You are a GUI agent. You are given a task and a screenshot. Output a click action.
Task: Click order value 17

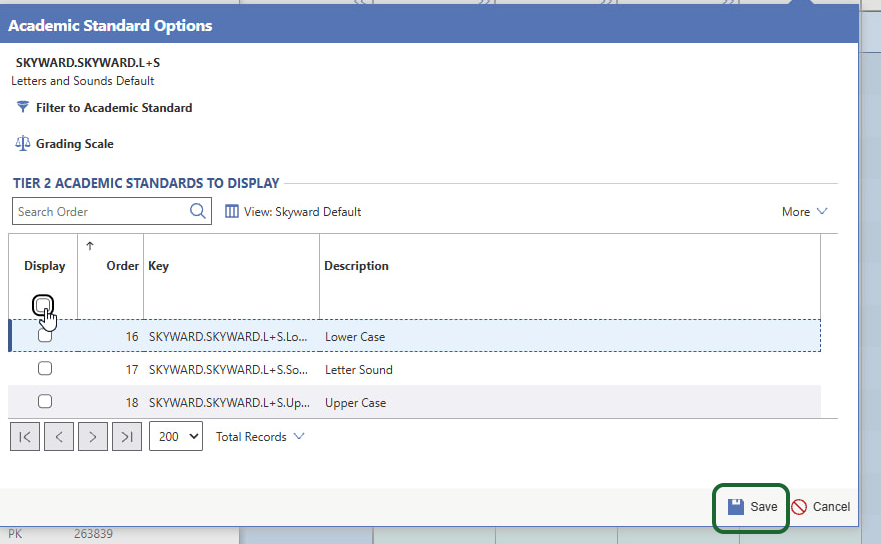(132, 370)
